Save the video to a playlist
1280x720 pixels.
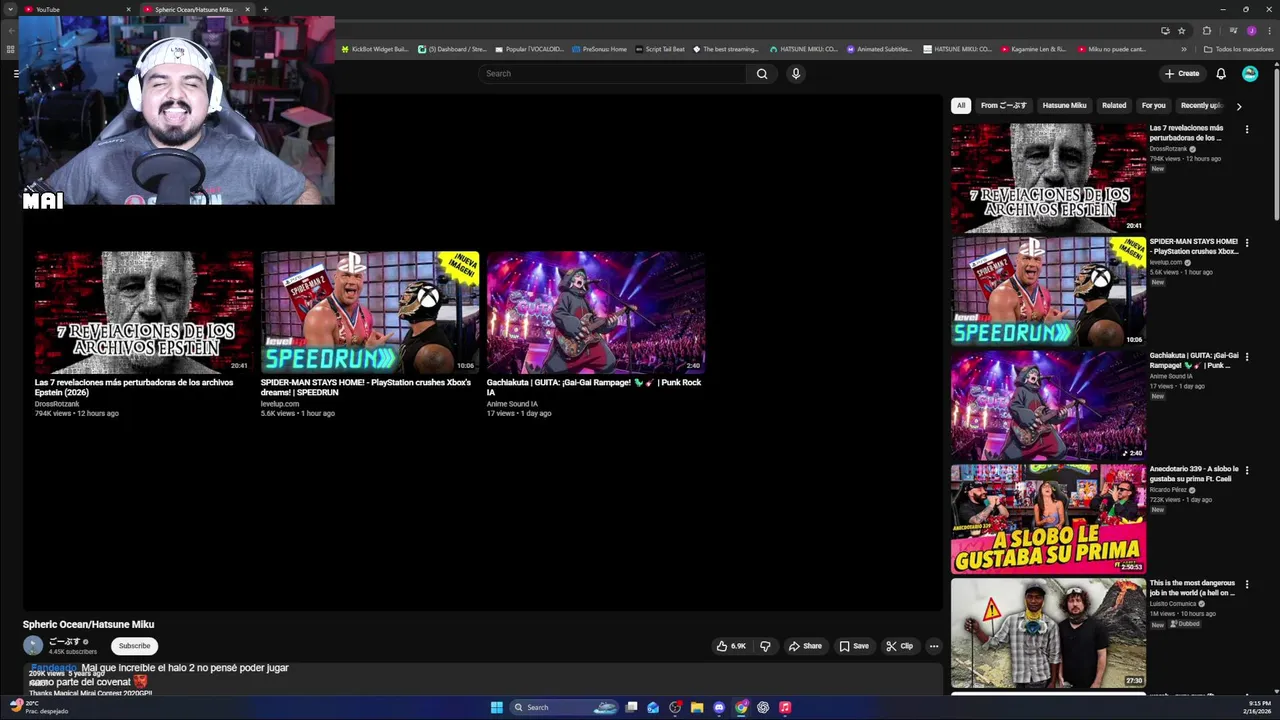point(854,646)
